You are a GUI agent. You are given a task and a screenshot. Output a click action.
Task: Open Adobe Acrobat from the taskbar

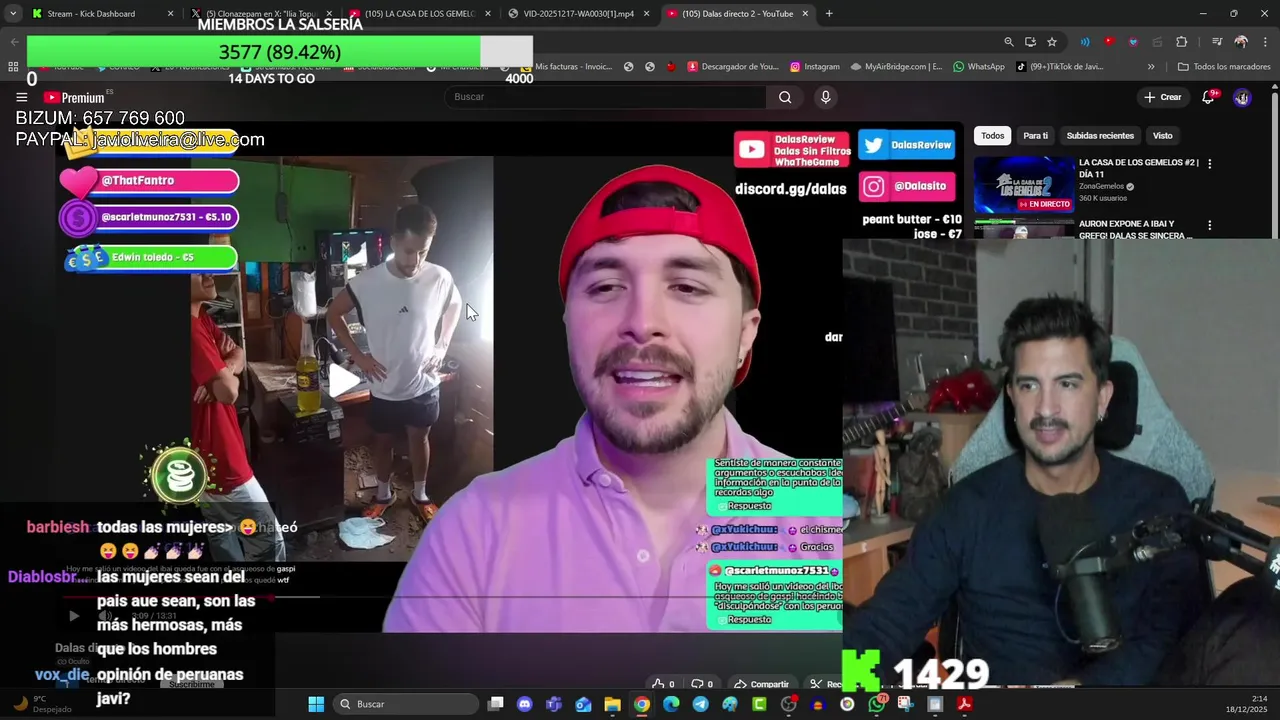pyautogui.click(x=964, y=704)
